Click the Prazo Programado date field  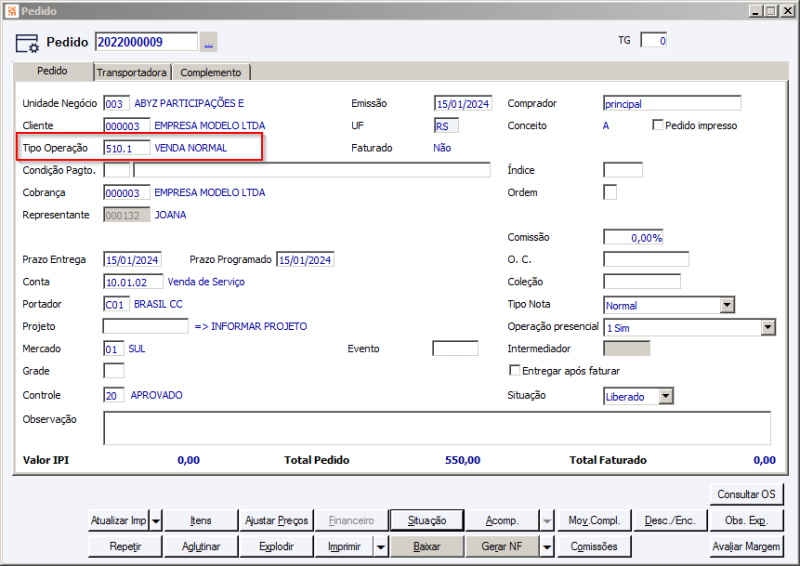(305, 260)
